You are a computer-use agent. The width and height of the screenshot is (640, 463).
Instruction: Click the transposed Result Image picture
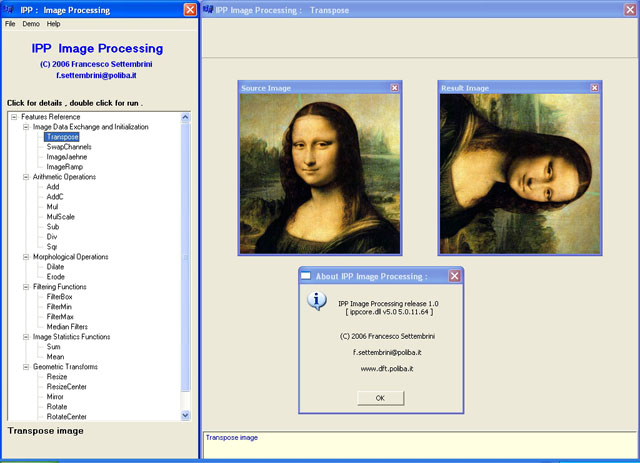520,174
